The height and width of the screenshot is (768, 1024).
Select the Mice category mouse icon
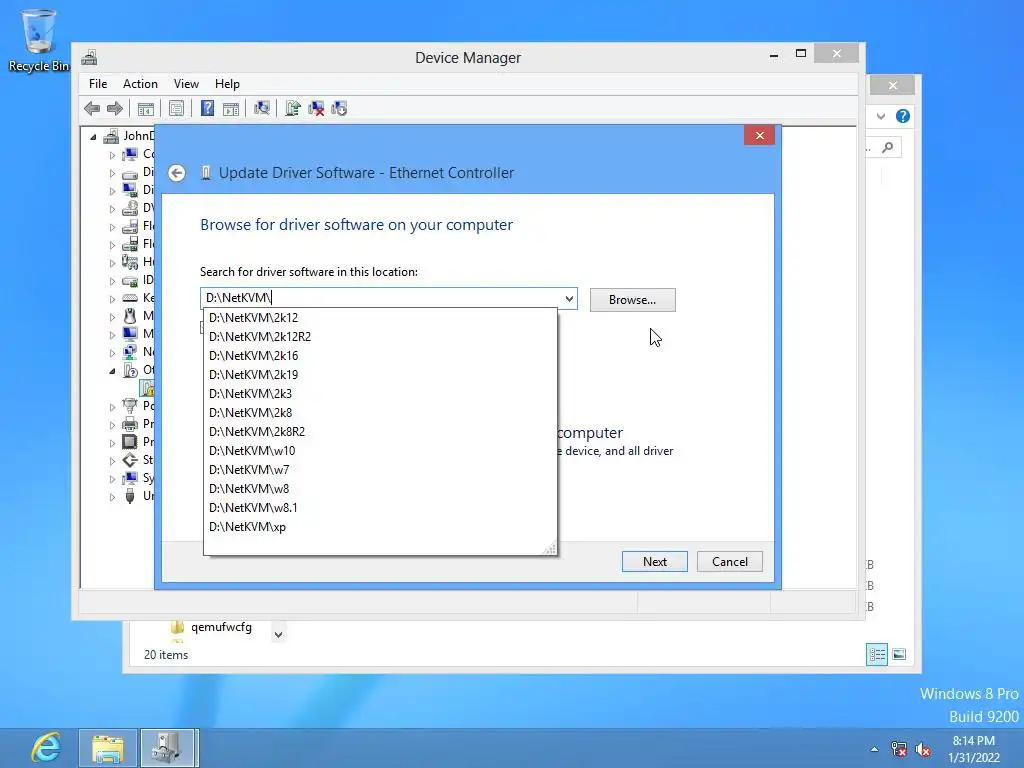pos(130,316)
